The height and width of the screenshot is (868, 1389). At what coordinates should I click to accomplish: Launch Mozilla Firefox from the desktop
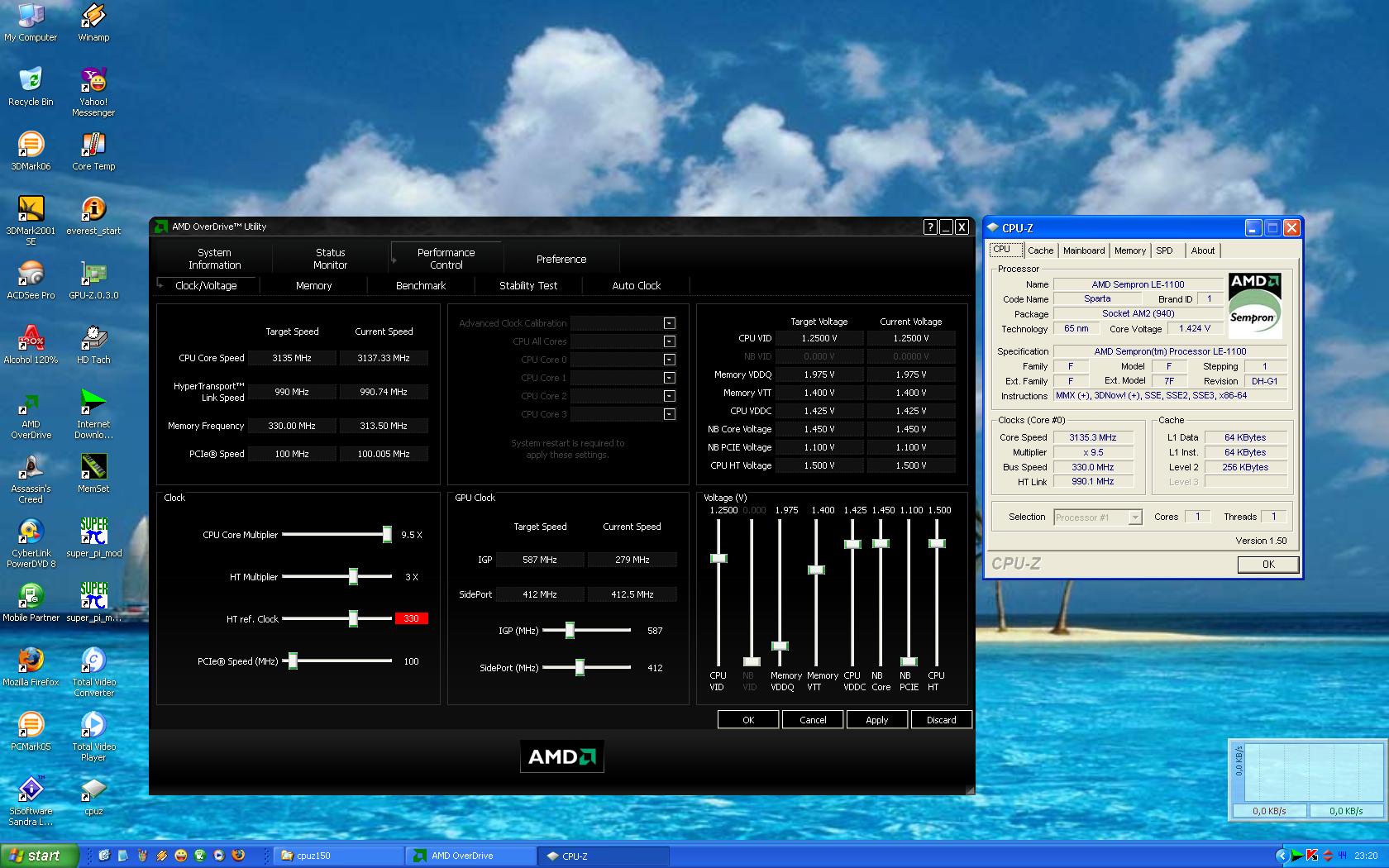point(31,667)
